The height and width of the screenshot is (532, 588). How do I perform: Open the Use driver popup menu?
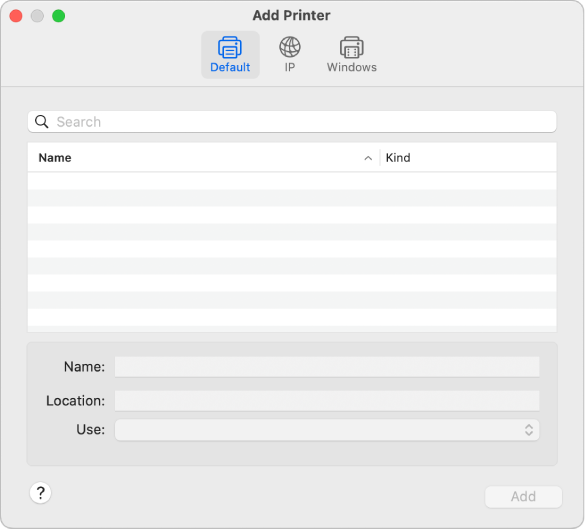[328, 431]
